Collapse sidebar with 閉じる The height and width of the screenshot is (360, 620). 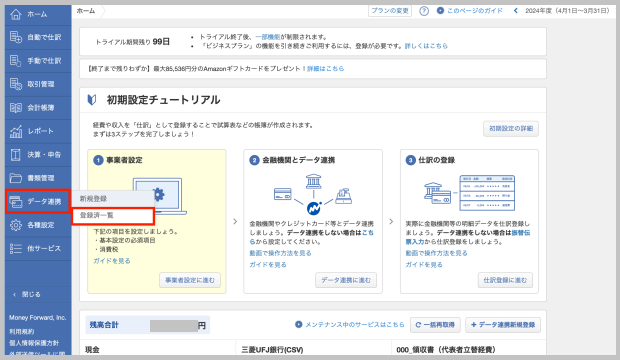27,294
